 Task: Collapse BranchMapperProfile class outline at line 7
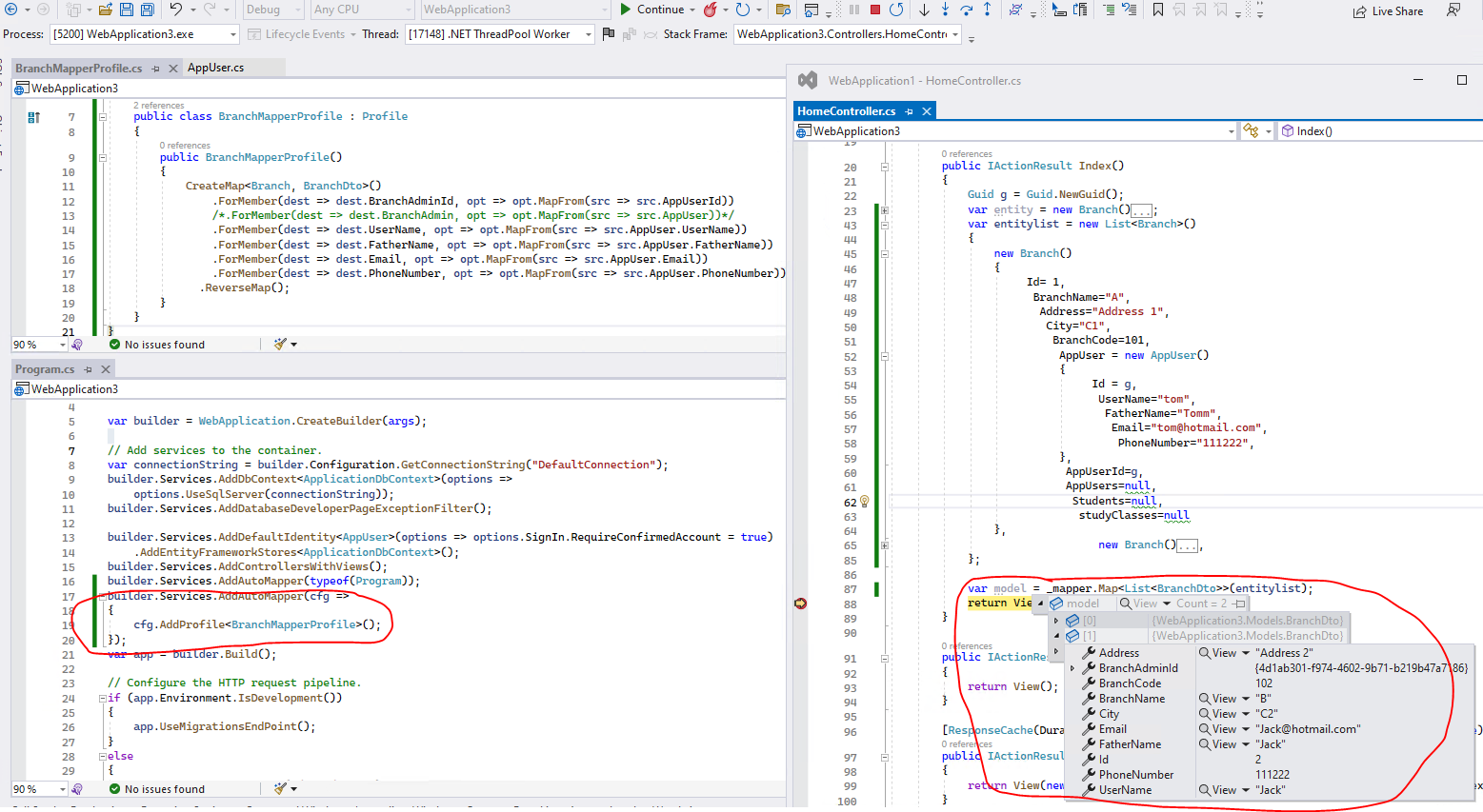(102, 117)
